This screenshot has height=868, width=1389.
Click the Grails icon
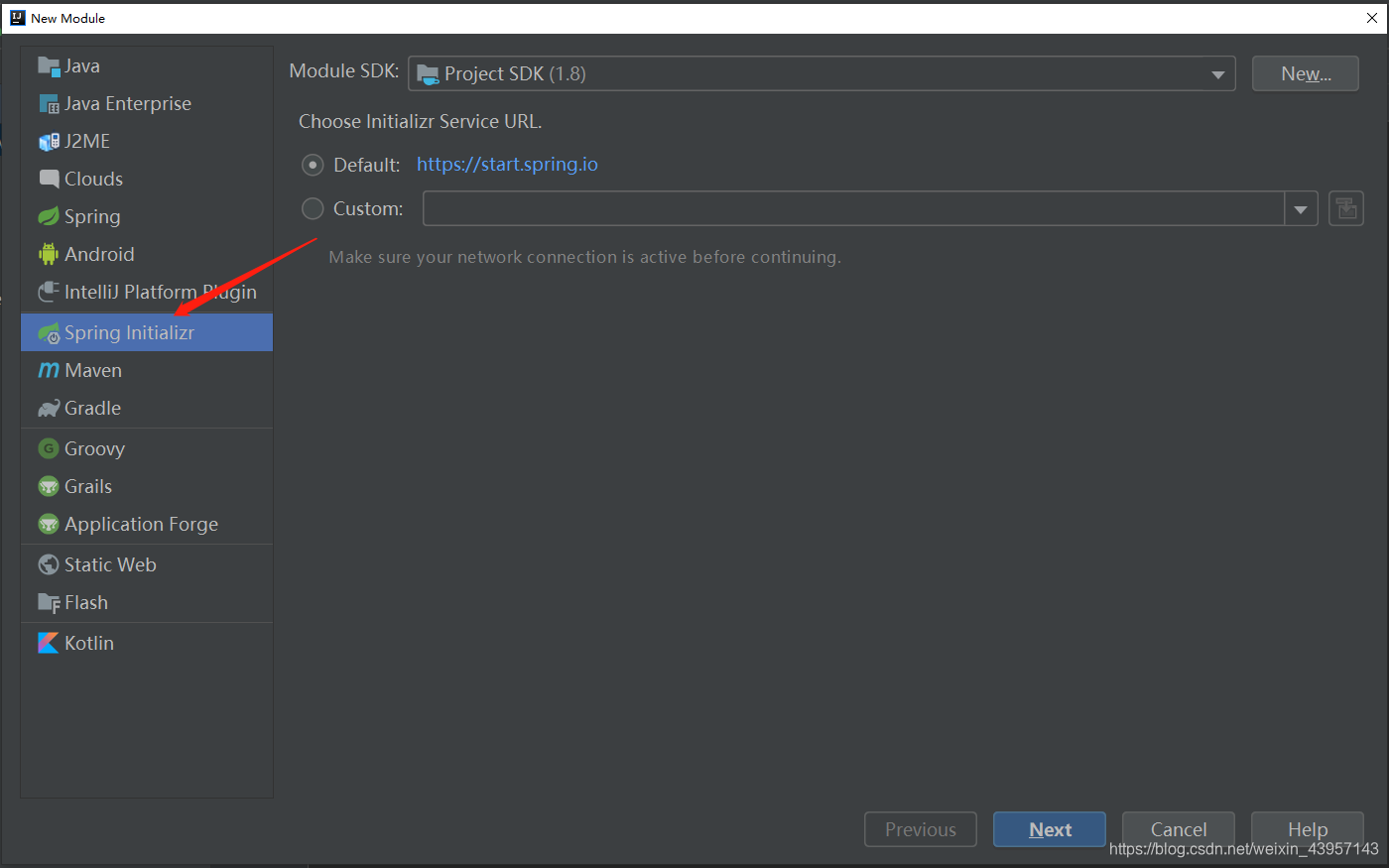point(49,487)
